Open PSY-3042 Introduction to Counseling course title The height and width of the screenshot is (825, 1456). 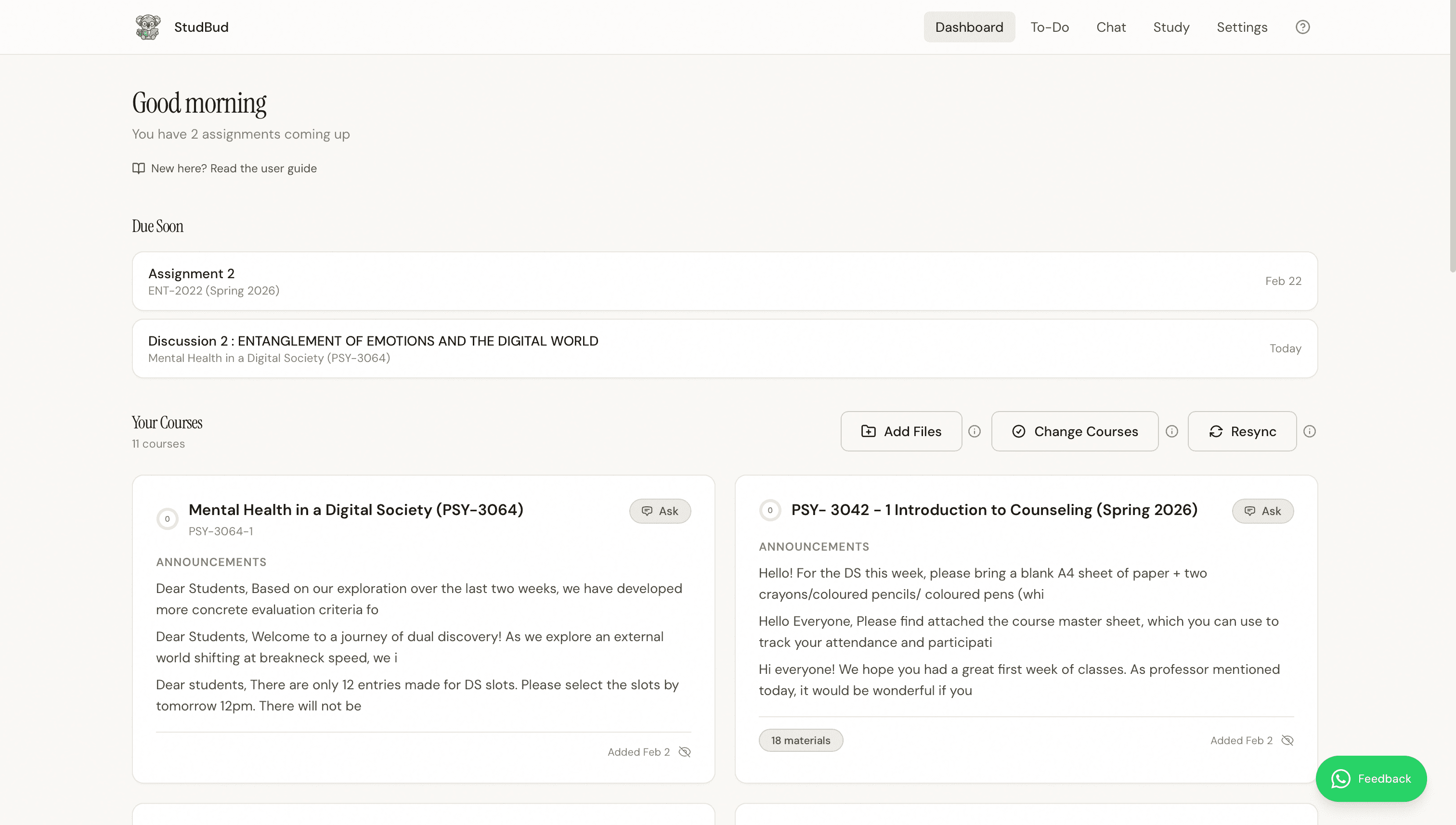click(994, 509)
